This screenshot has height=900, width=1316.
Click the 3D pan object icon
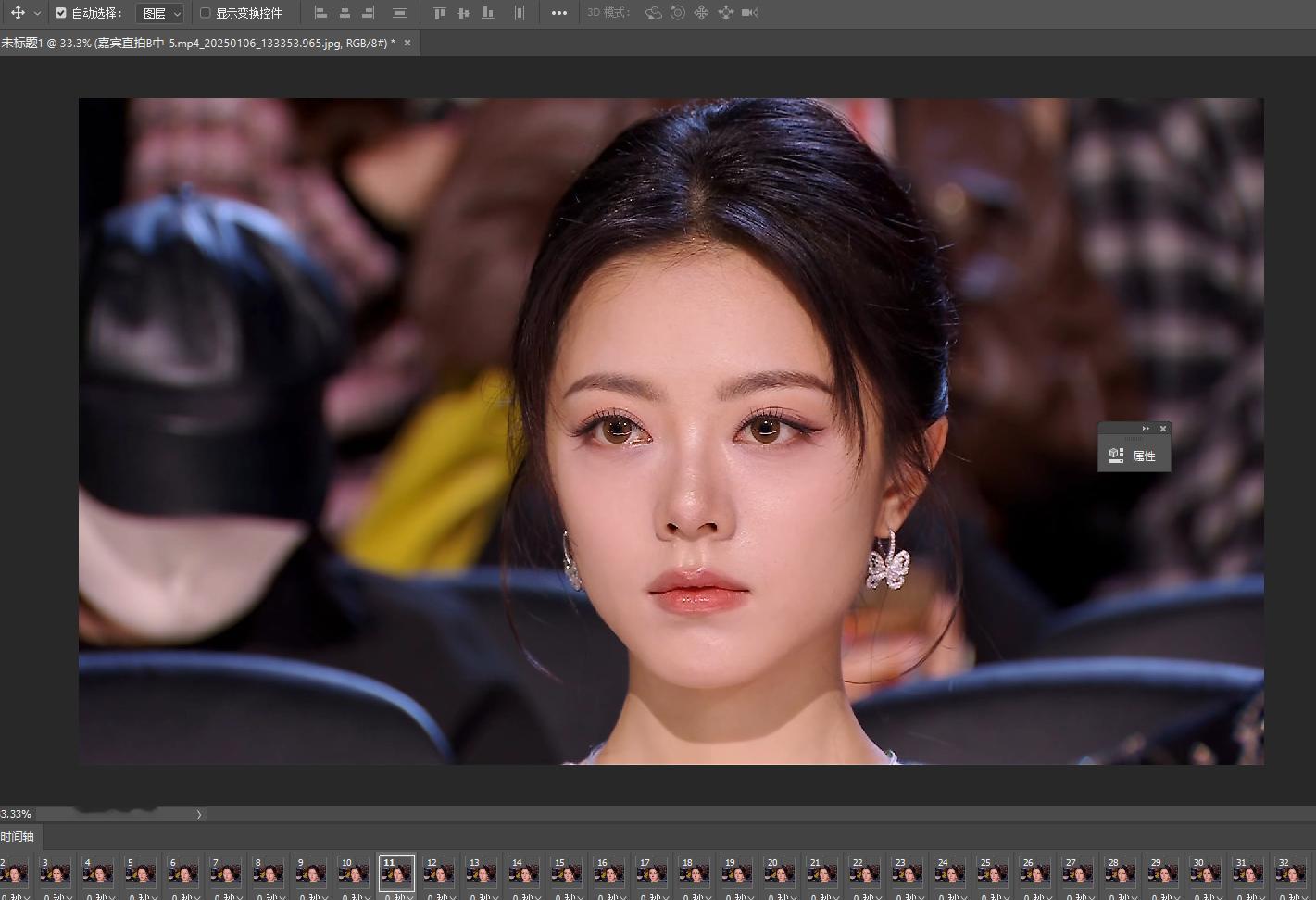[702, 13]
